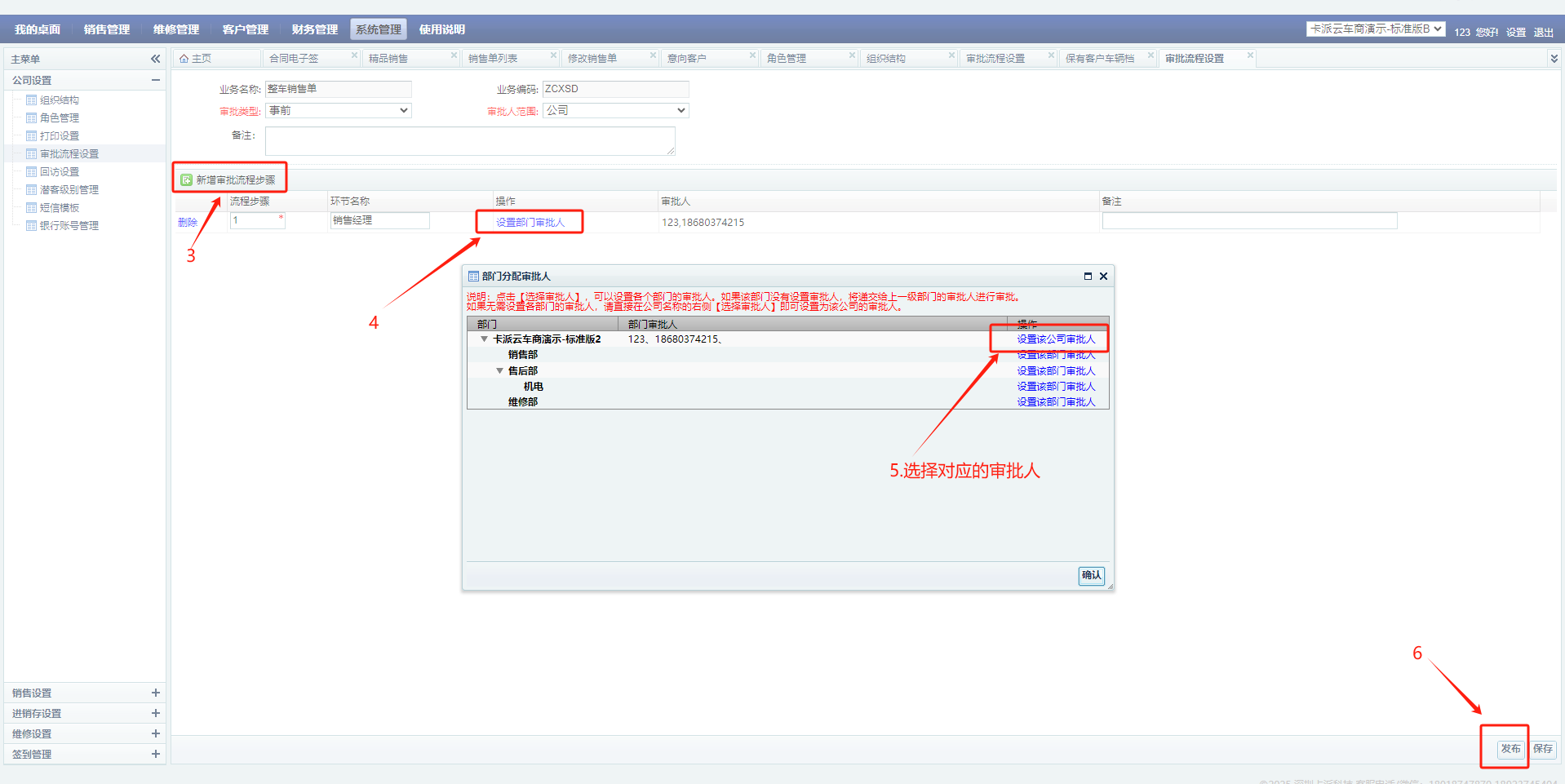
Task: Click the 打印设置 sidebar item icon
Action: click(x=31, y=136)
